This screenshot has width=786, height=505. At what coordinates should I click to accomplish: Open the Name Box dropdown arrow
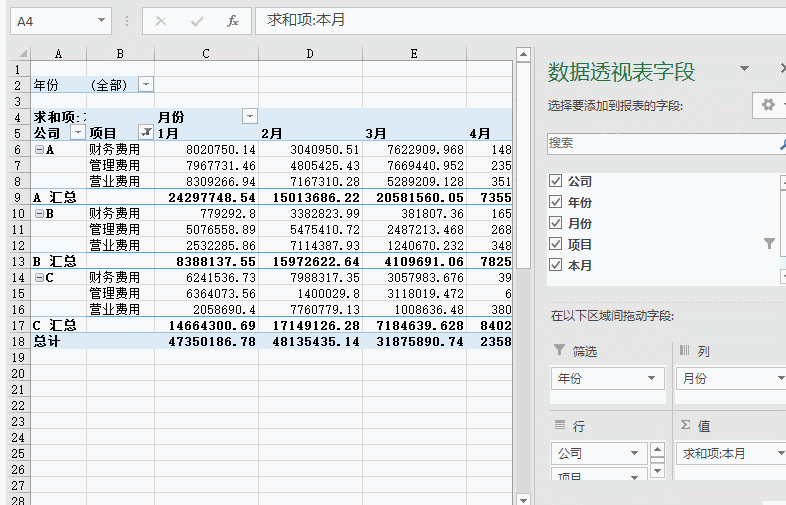click(x=103, y=20)
